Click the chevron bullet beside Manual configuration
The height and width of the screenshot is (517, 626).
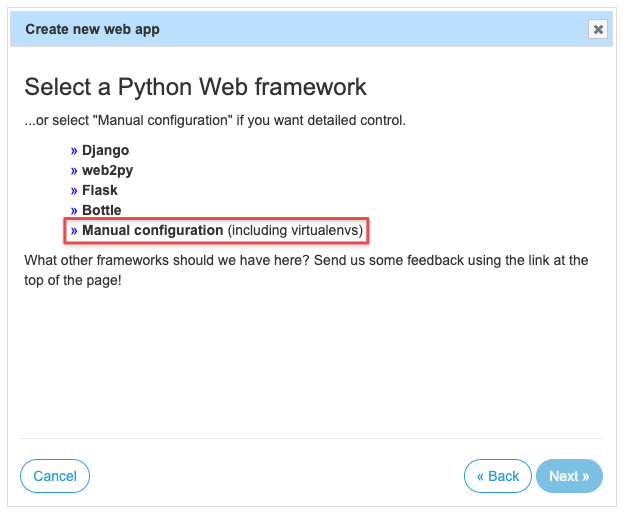(74, 231)
